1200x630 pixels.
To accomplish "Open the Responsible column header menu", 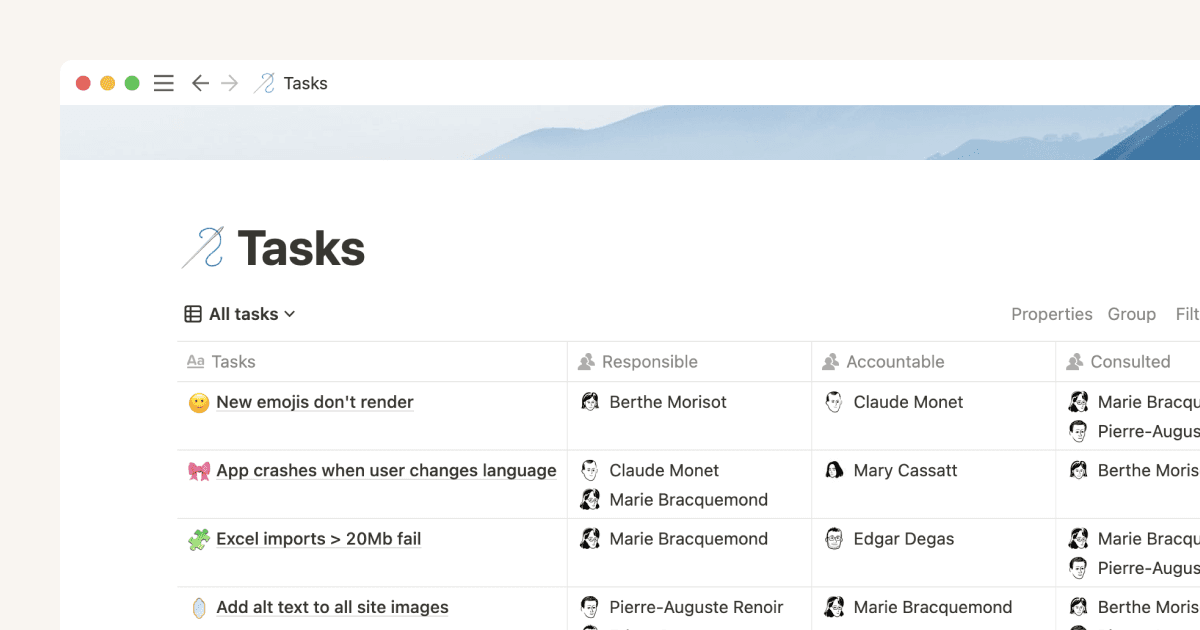I will point(649,362).
